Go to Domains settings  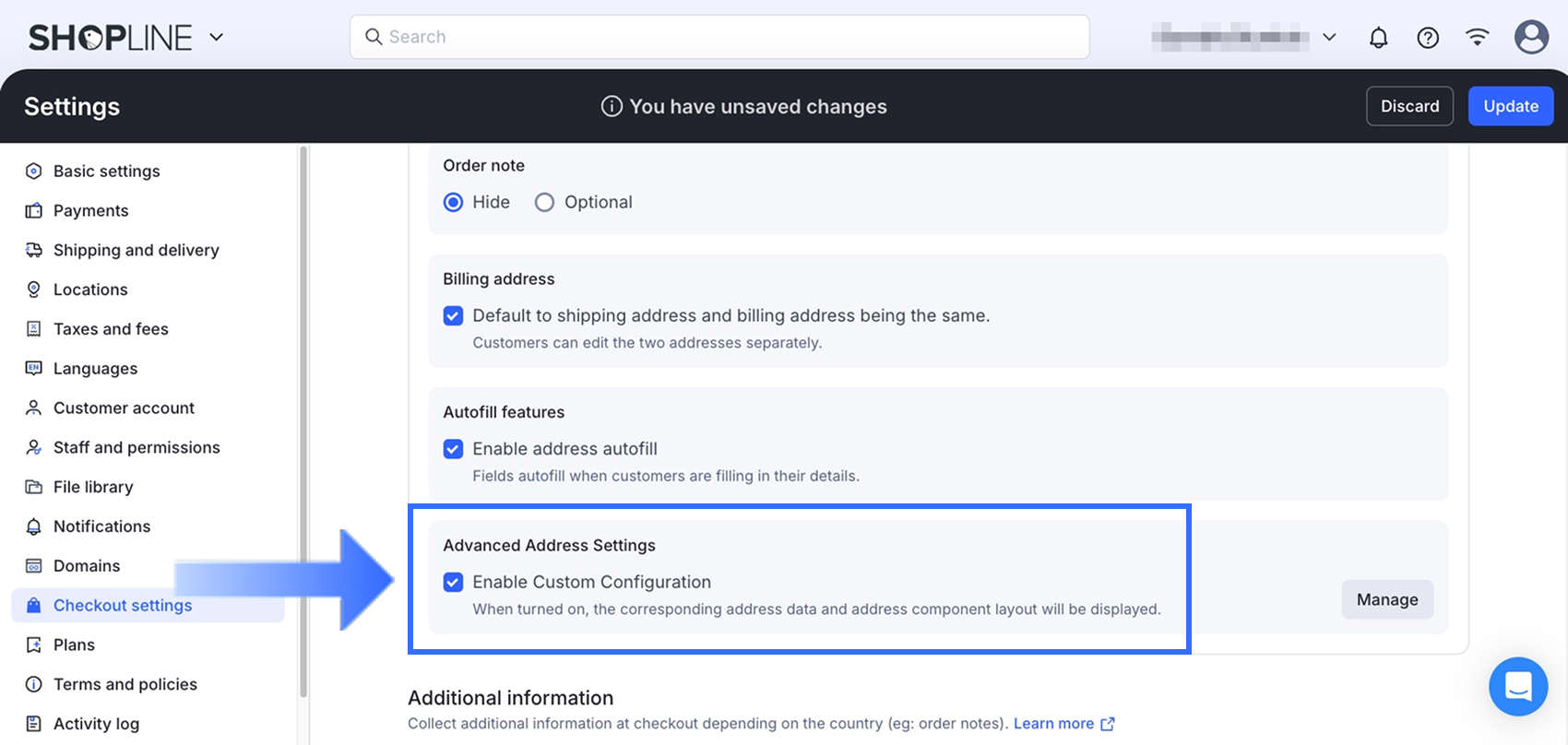87,565
